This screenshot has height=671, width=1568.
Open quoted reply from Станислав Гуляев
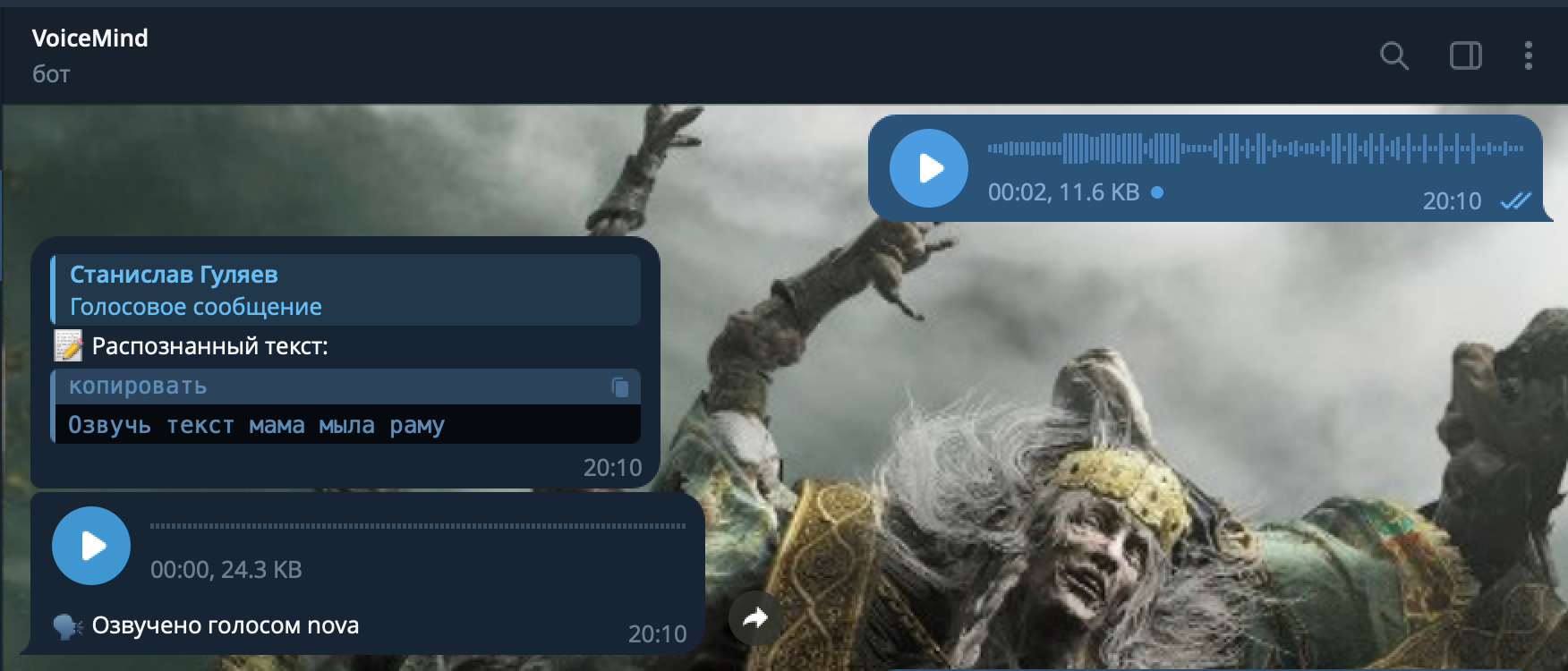346,290
